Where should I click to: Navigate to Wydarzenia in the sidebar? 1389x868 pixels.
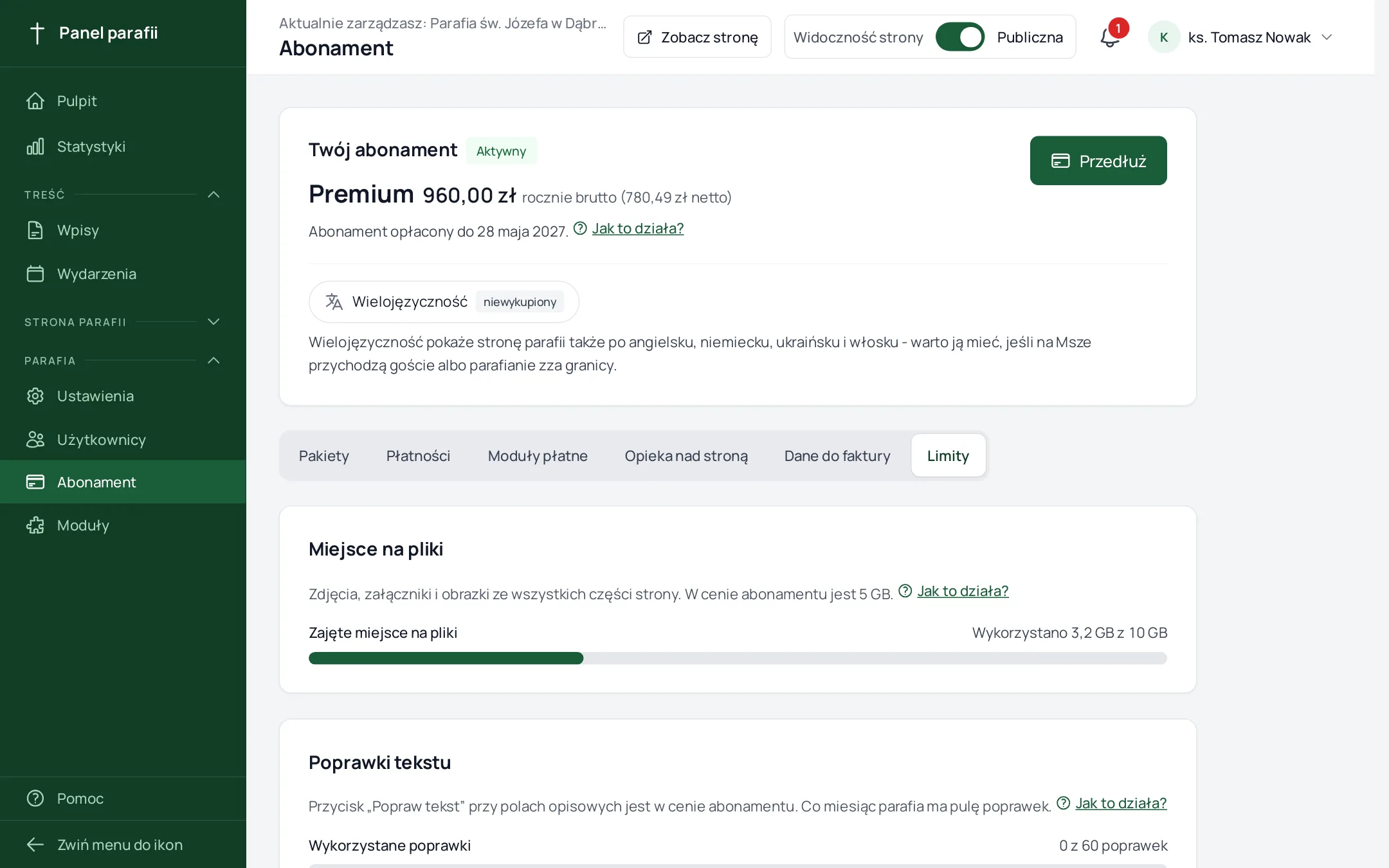pyautogui.click(x=123, y=274)
